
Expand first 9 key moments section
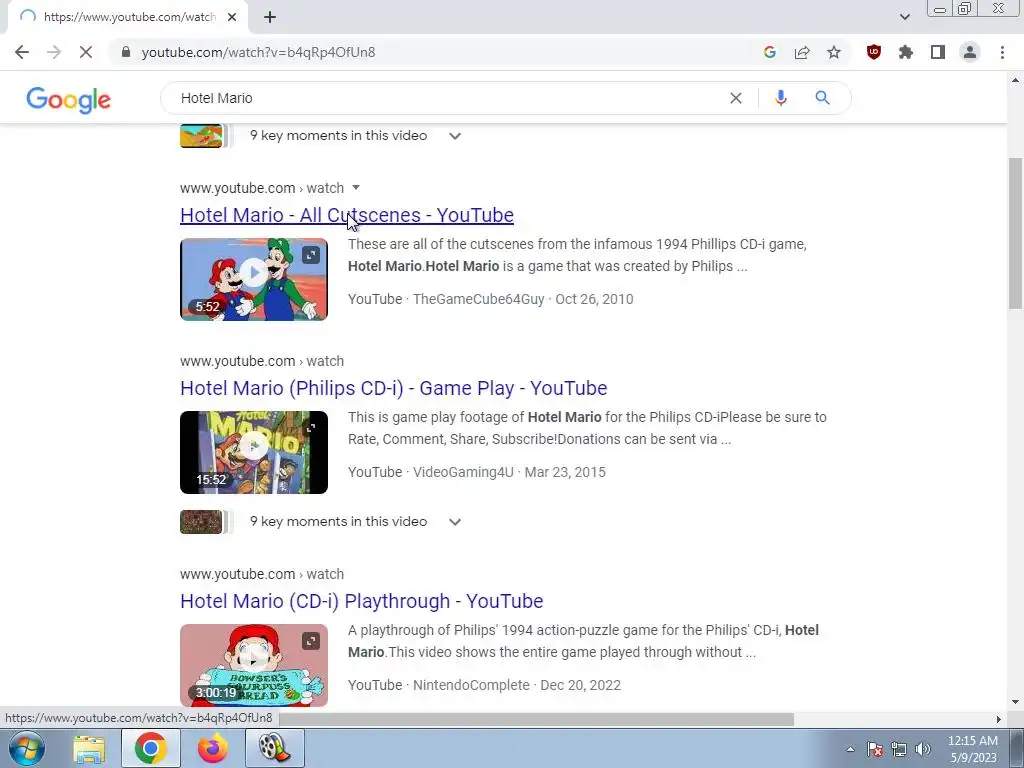click(x=455, y=136)
